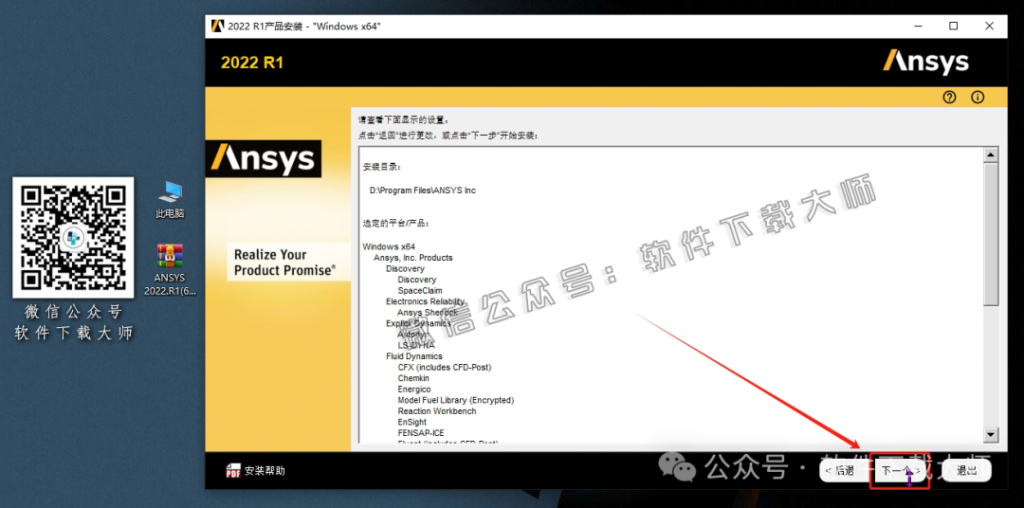Click the 安装目录 heading text

[x=382, y=168]
